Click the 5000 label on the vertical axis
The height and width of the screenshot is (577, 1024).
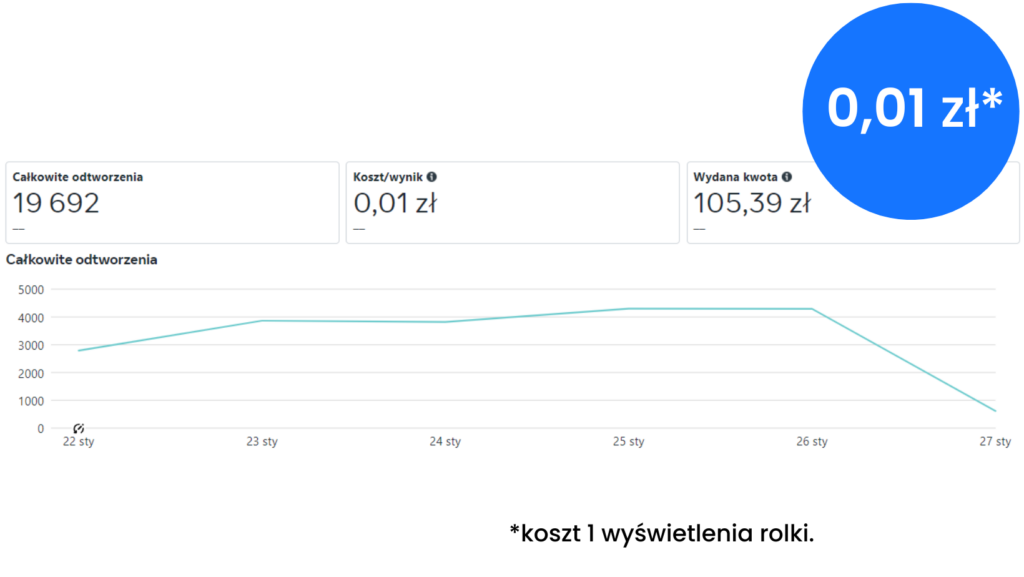click(x=33, y=290)
